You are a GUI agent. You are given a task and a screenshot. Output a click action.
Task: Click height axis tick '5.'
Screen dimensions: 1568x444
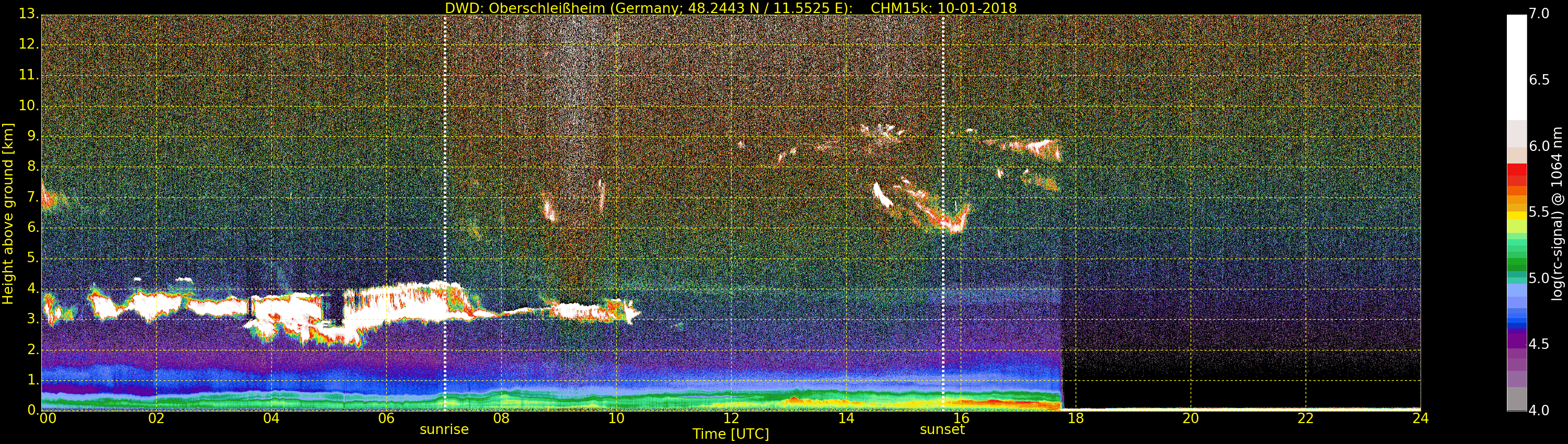(x=33, y=258)
